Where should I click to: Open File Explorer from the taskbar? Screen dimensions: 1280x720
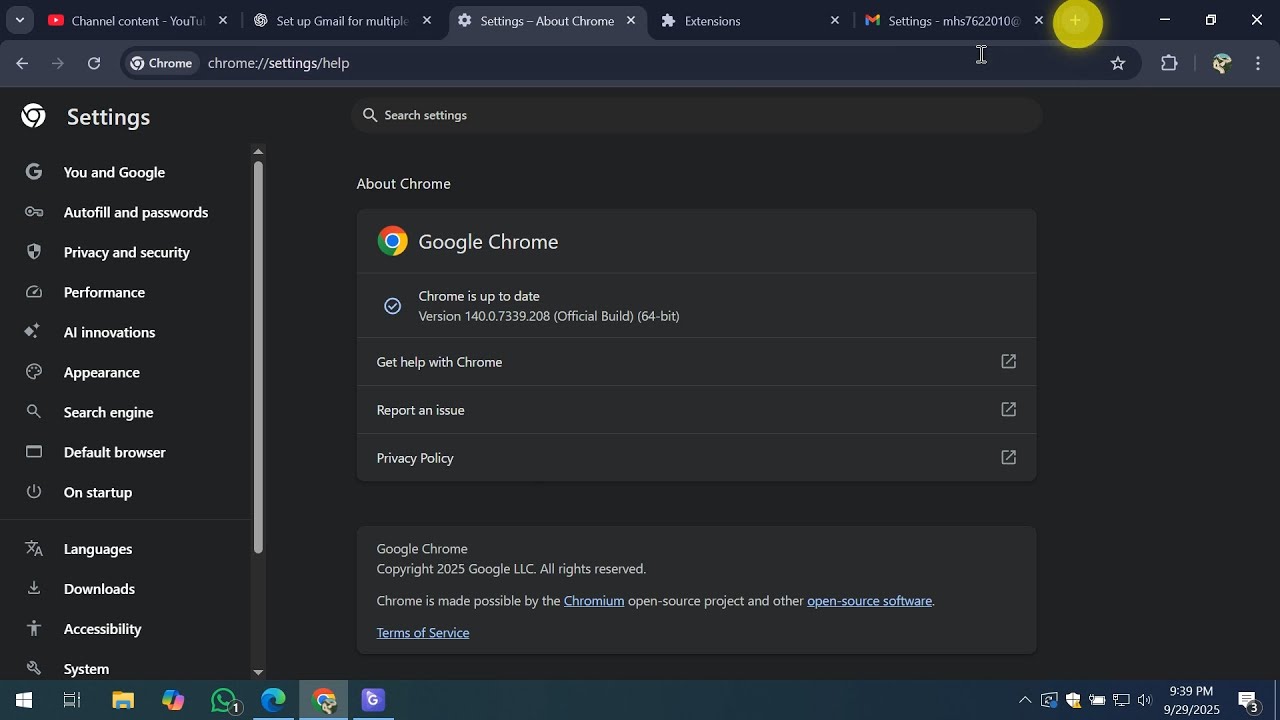pyautogui.click(x=123, y=700)
